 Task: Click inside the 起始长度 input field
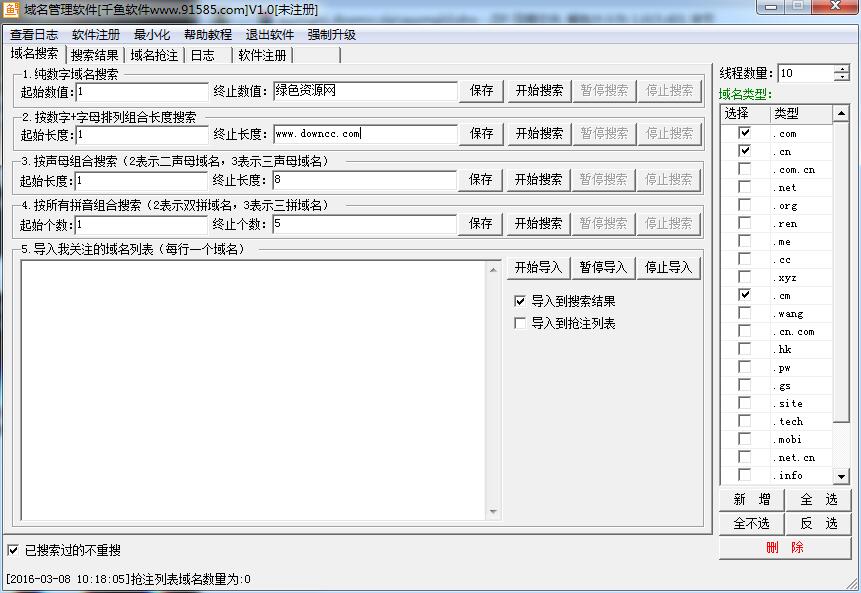point(140,133)
